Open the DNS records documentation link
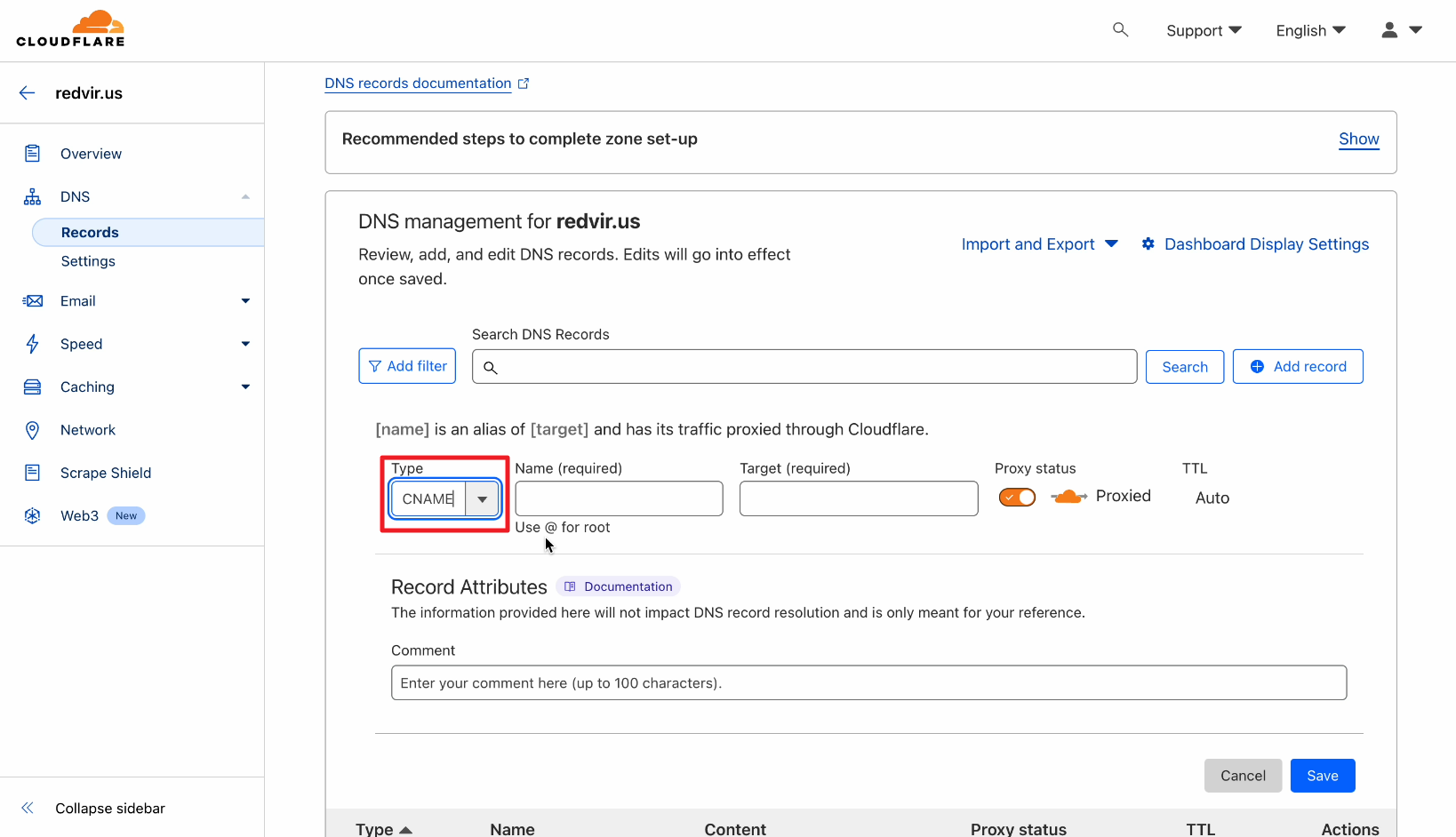Image resolution: width=1456 pixels, height=837 pixels. (x=418, y=84)
